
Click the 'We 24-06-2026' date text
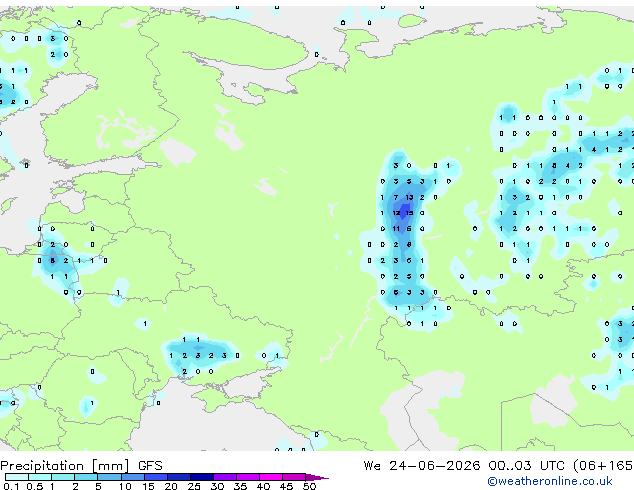pos(422,466)
